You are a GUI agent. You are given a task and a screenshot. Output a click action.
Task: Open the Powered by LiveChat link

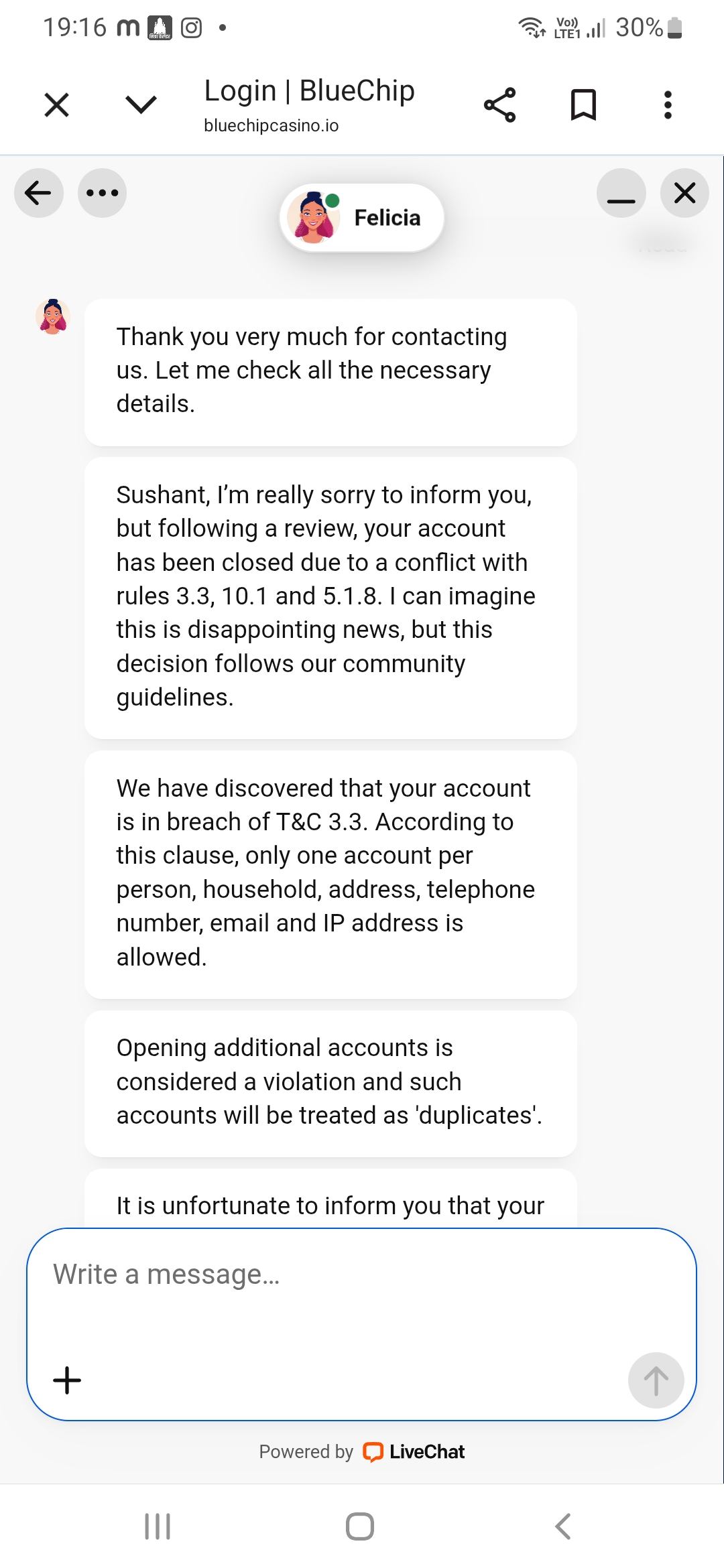coord(362,1451)
